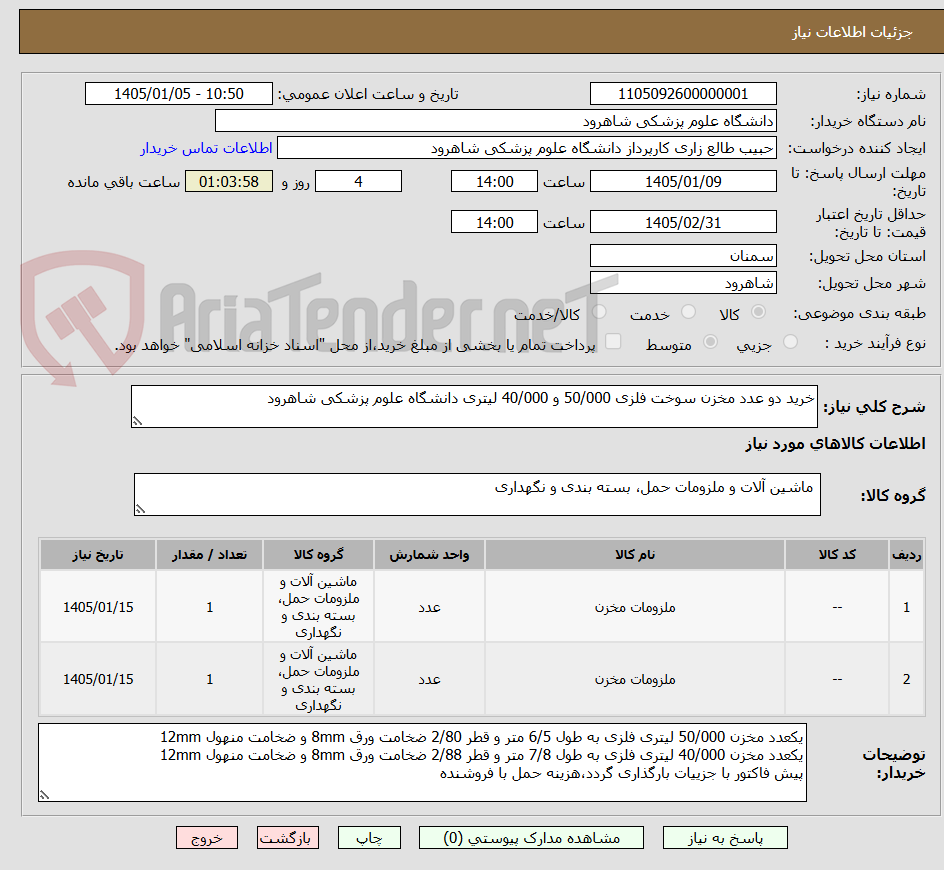Click the unit عدد in row 2

click(429, 679)
